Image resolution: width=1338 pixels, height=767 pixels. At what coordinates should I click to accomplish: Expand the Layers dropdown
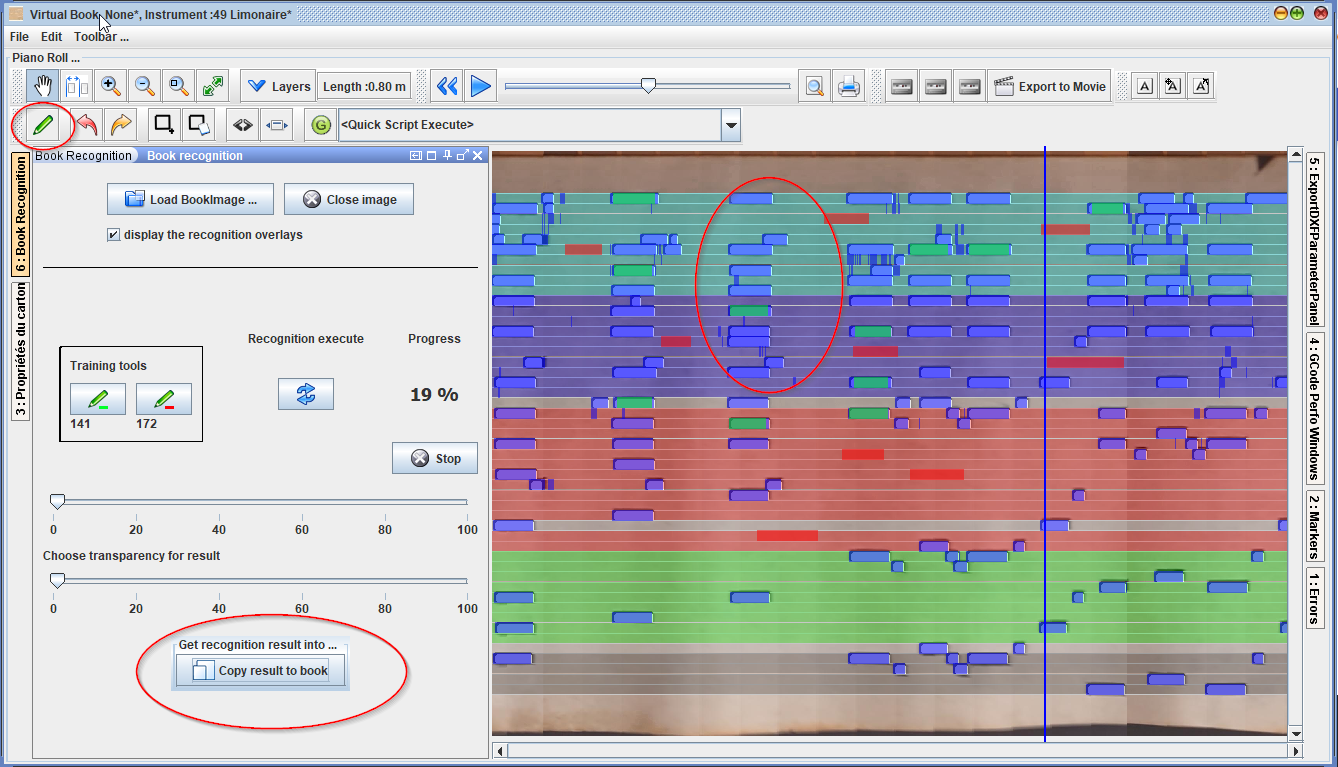pyautogui.click(x=278, y=87)
